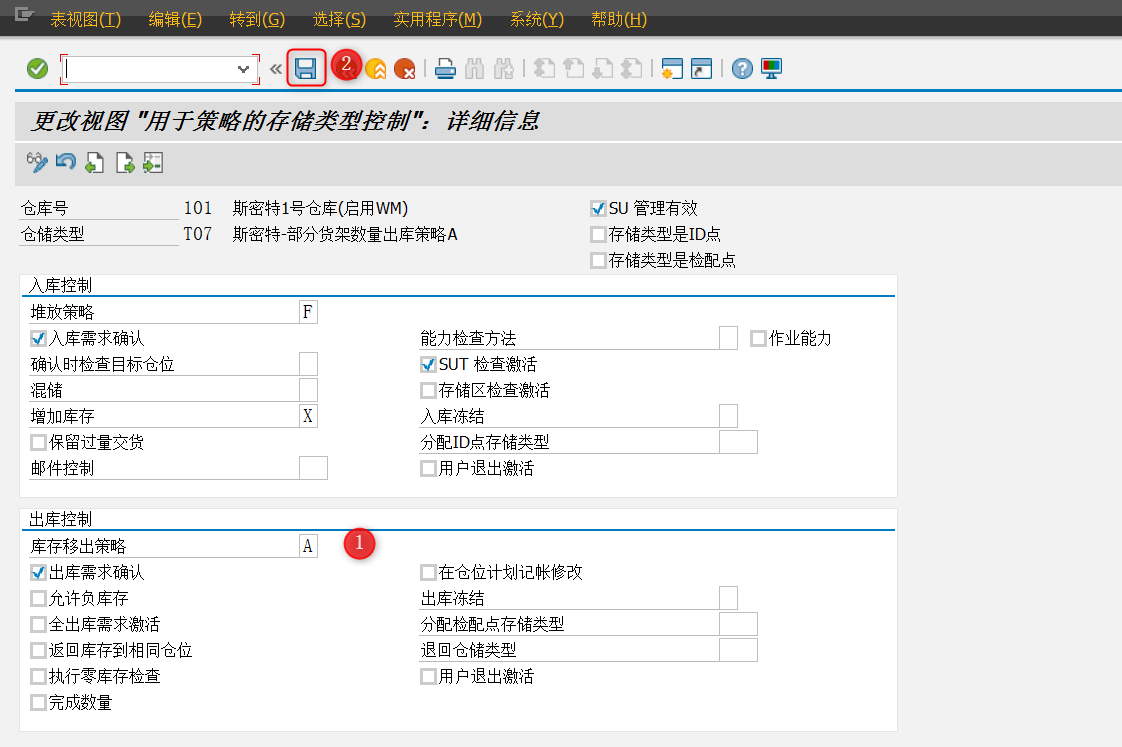Image resolution: width=1122 pixels, height=747 pixels.
Task: Enable 作业能力 checkbox
Action: point(758,338)
